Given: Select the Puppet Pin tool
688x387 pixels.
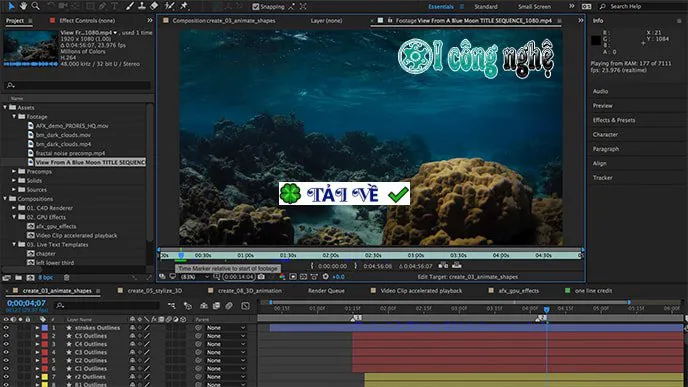Looking at the screenshot, I should pos(184,6).
